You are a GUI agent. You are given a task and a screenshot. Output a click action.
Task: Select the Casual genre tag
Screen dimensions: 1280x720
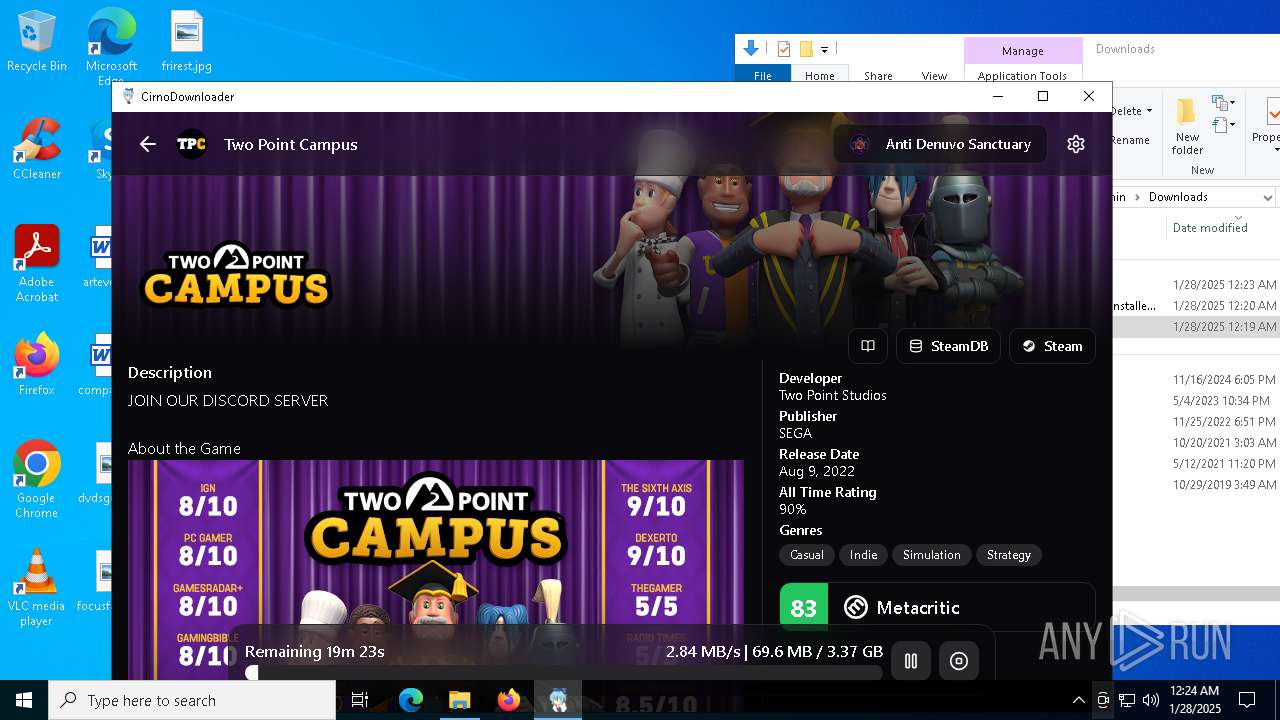click(x=807, y=555)
